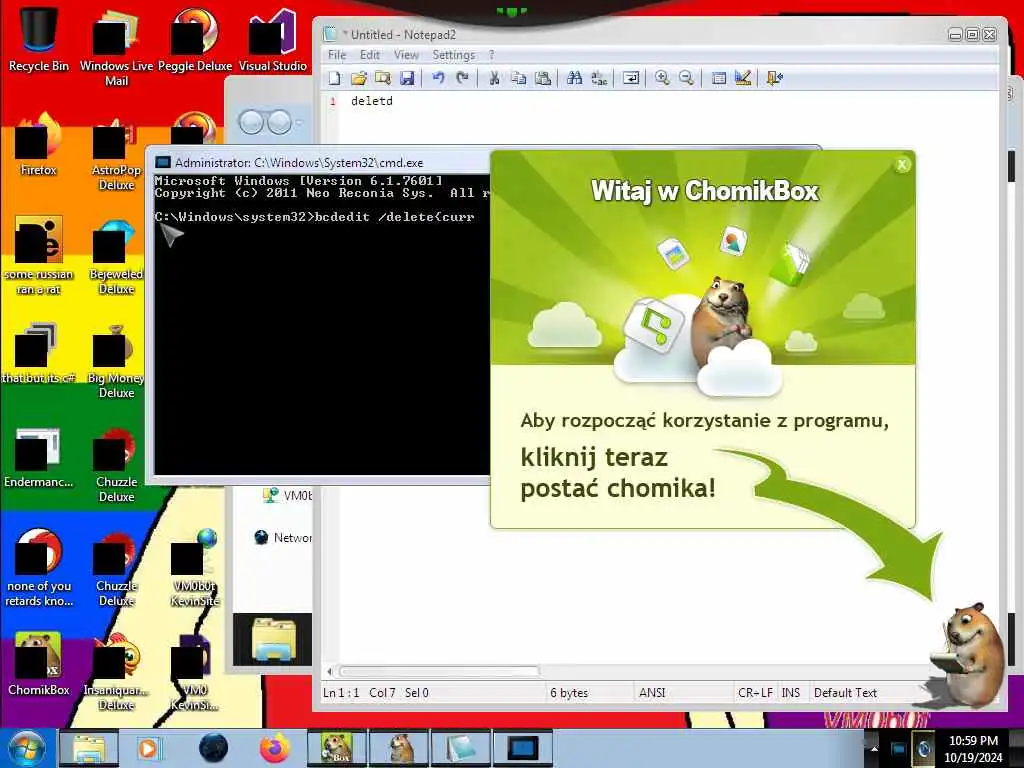
Task: Open the View menu in Notepad2
Action: [406, 55]
